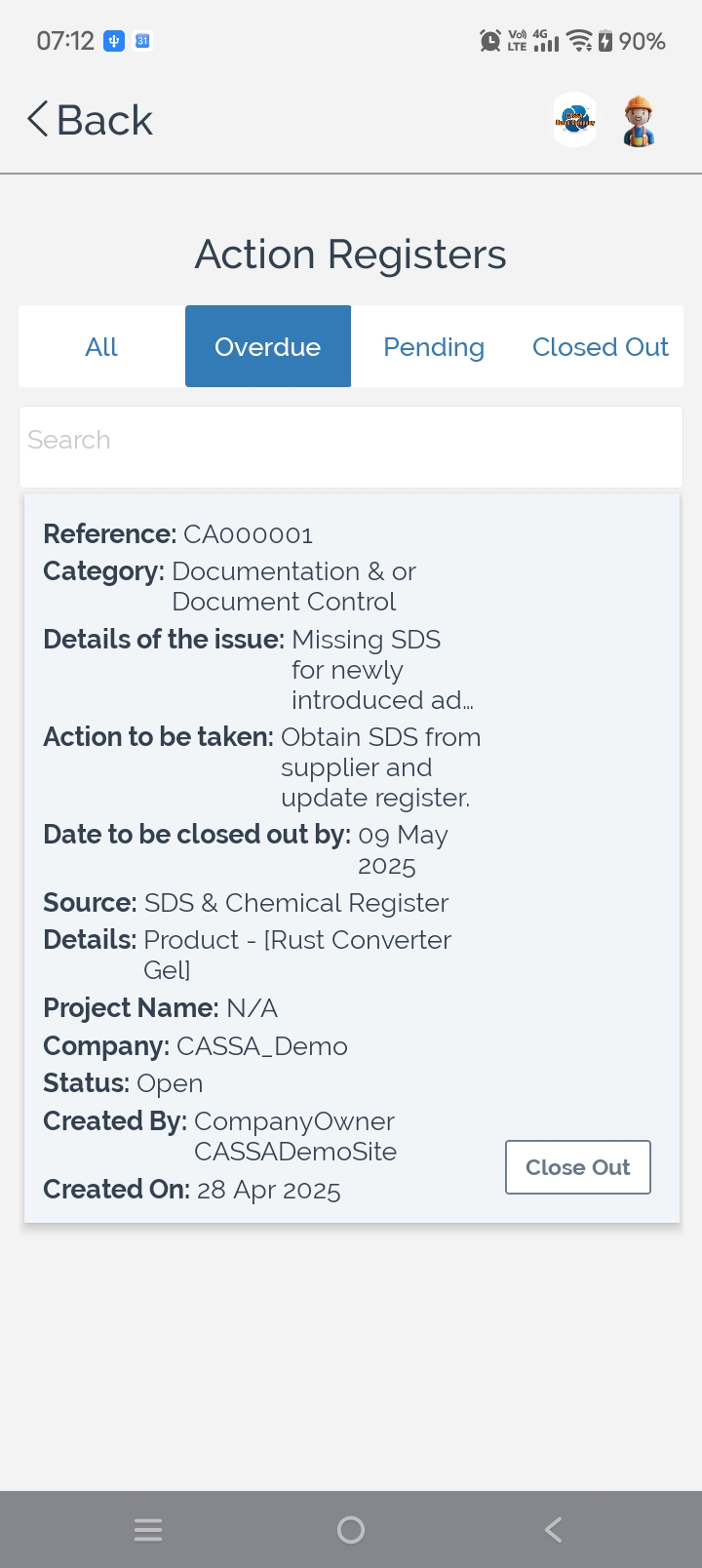The image size is (702, 1568).
Task: Tap the Back chevron arrow
Action: 37,120
